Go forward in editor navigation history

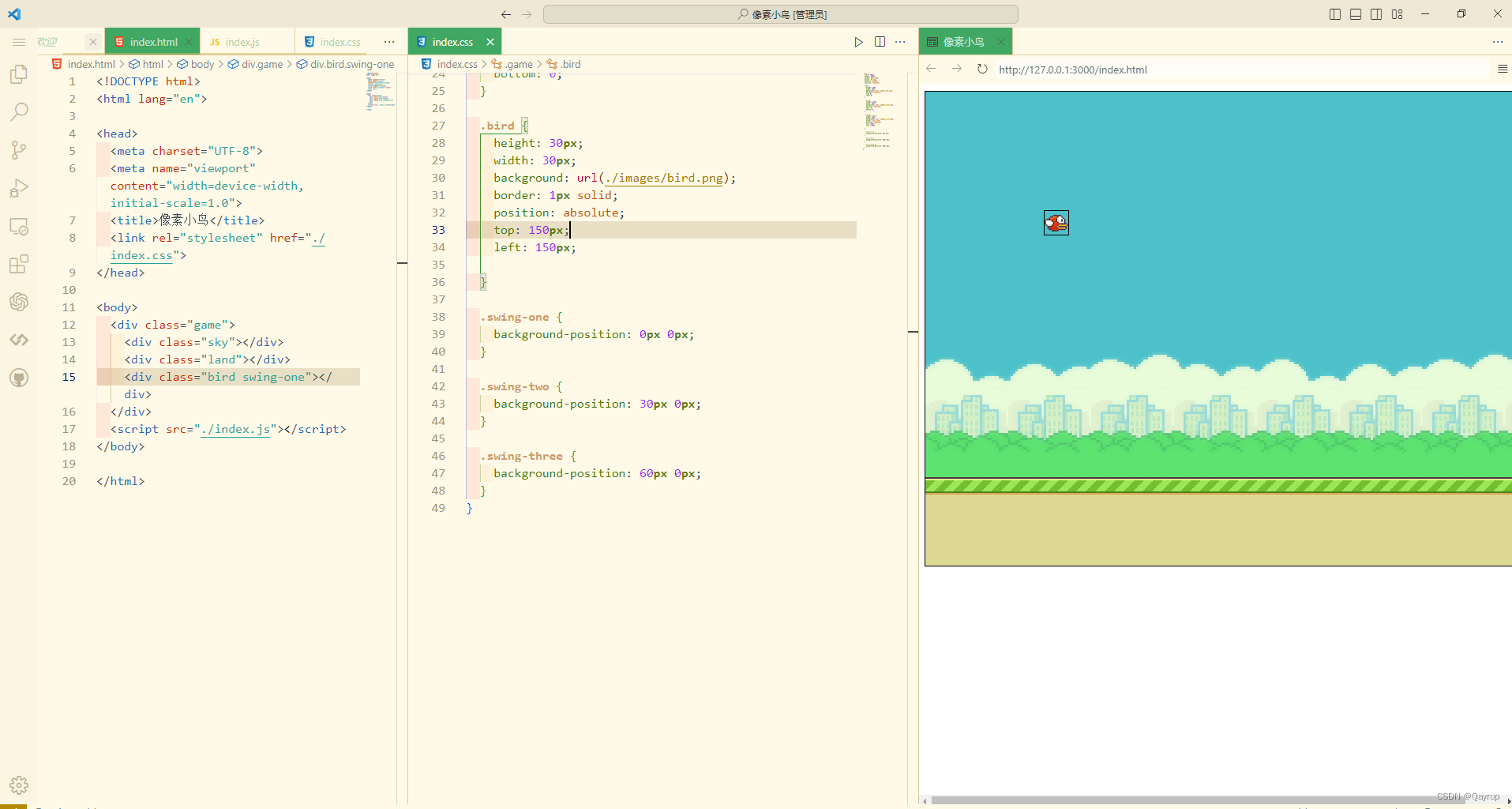pos(527,14)
